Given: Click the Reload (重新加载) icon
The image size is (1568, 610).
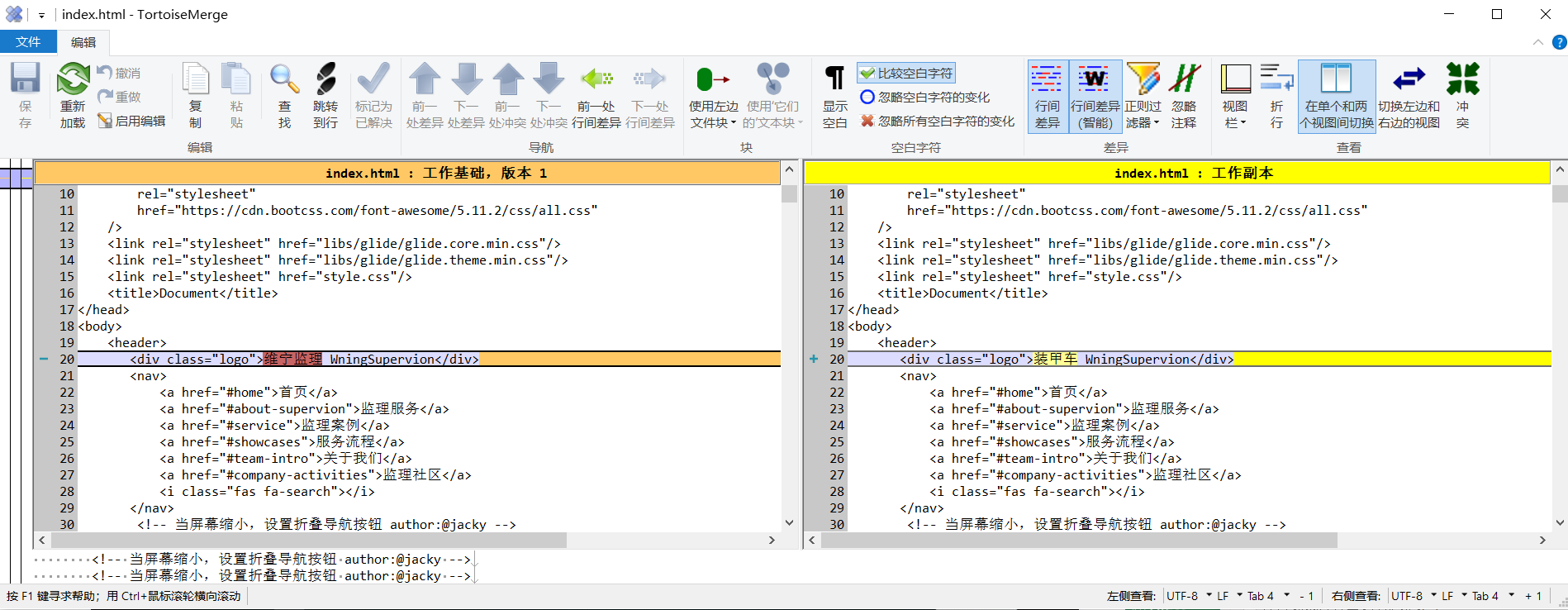Looking at the screenshot, I should click(73, 79).
